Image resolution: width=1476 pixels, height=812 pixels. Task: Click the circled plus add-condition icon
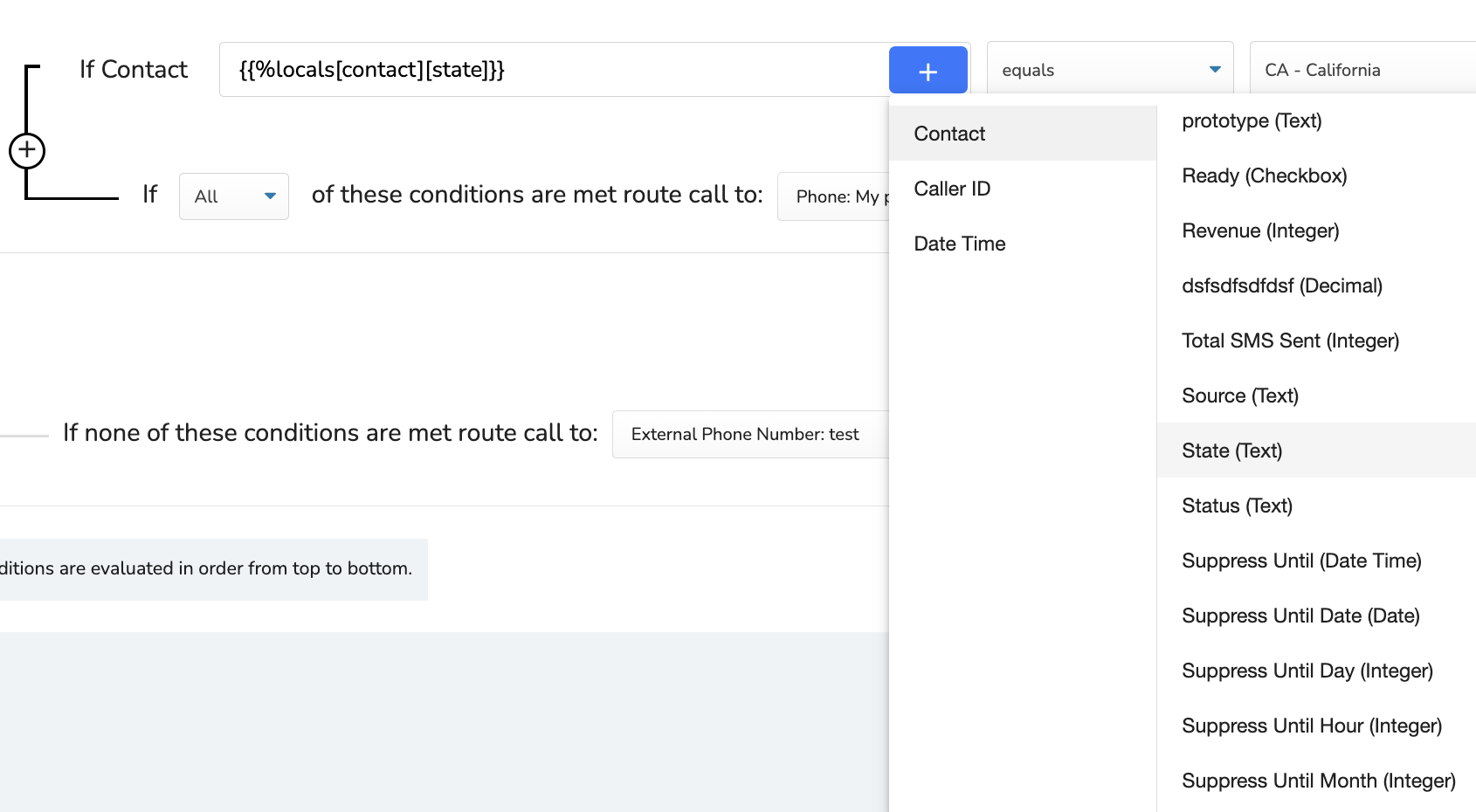(x=27, y=151)
